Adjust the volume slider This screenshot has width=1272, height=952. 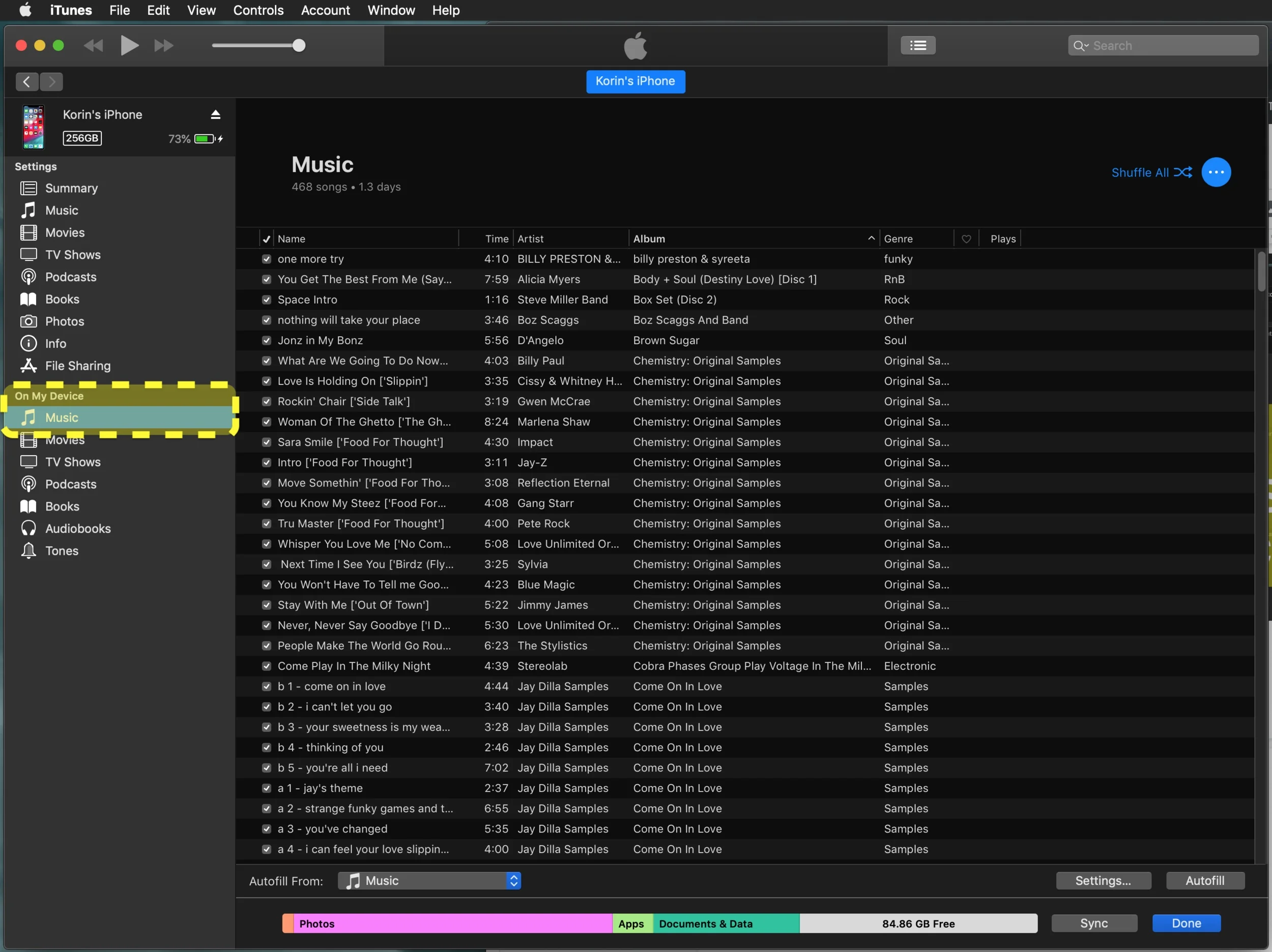tap(300, 46)
